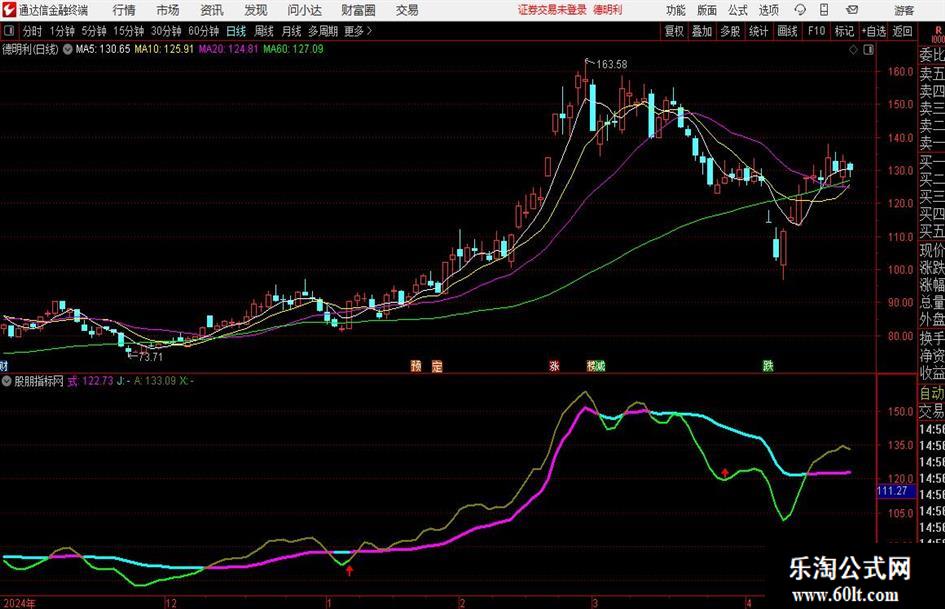
Task: Click the 财 marker at chart's left edge
Action: (4, 366)
